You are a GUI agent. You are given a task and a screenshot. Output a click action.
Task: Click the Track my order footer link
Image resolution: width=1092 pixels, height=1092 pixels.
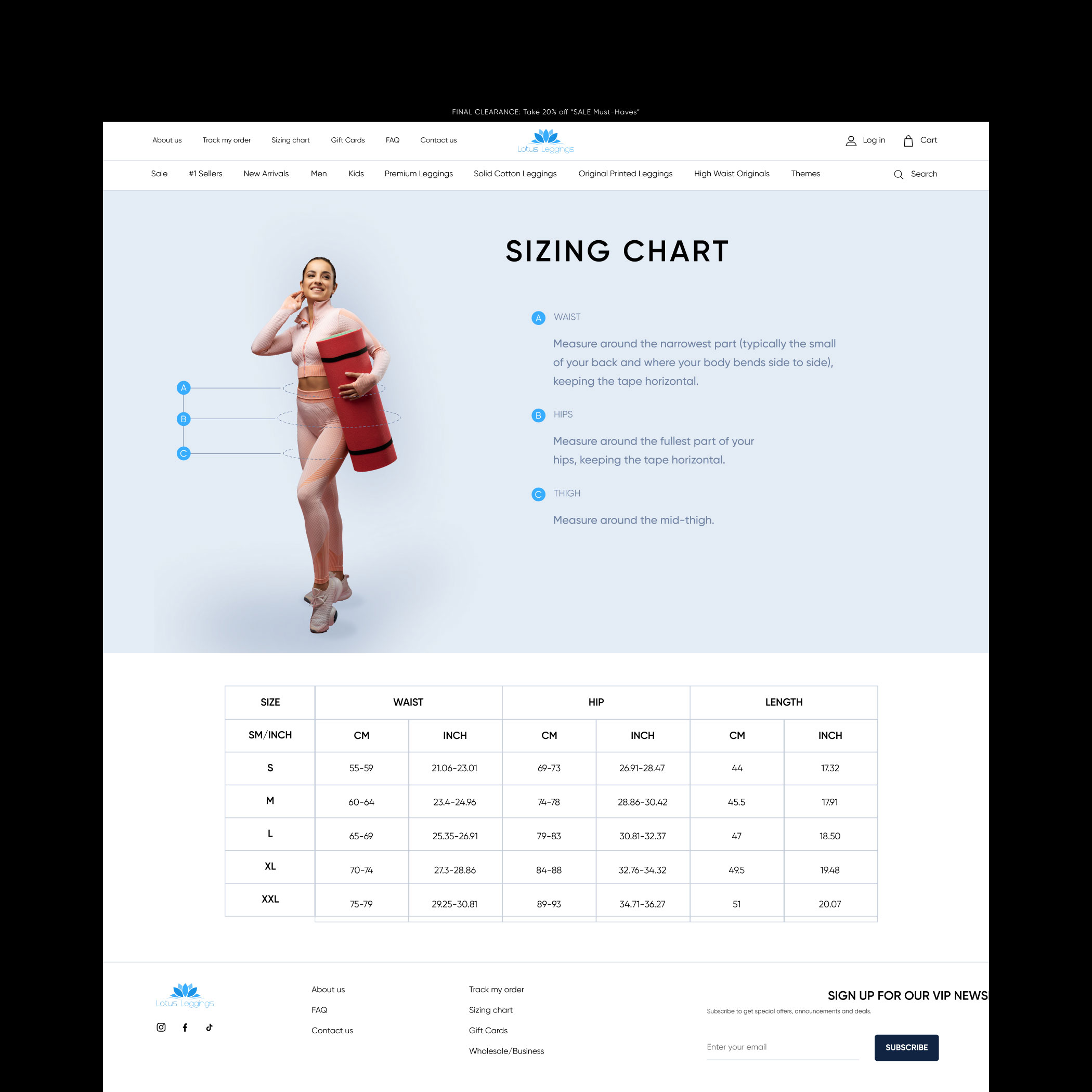(x=498, y=988)
